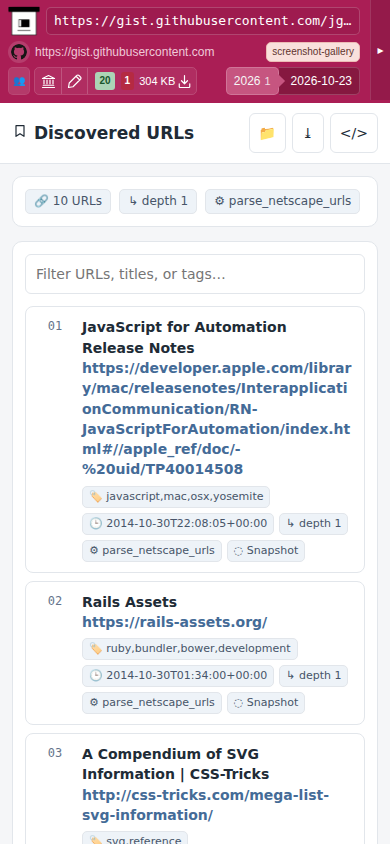Expand the side panel with the arrow

point(380,51)
